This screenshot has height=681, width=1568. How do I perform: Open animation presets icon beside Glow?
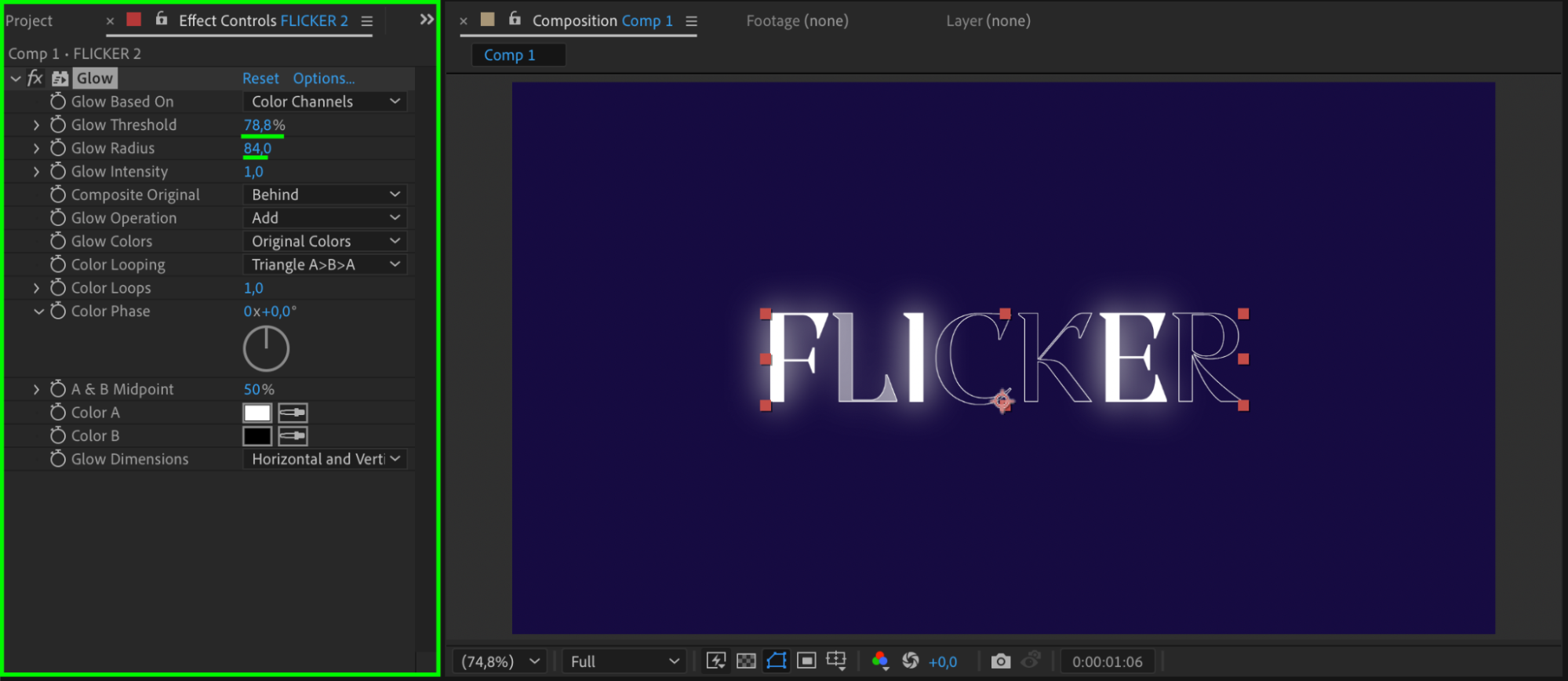[x=60, y=78]
